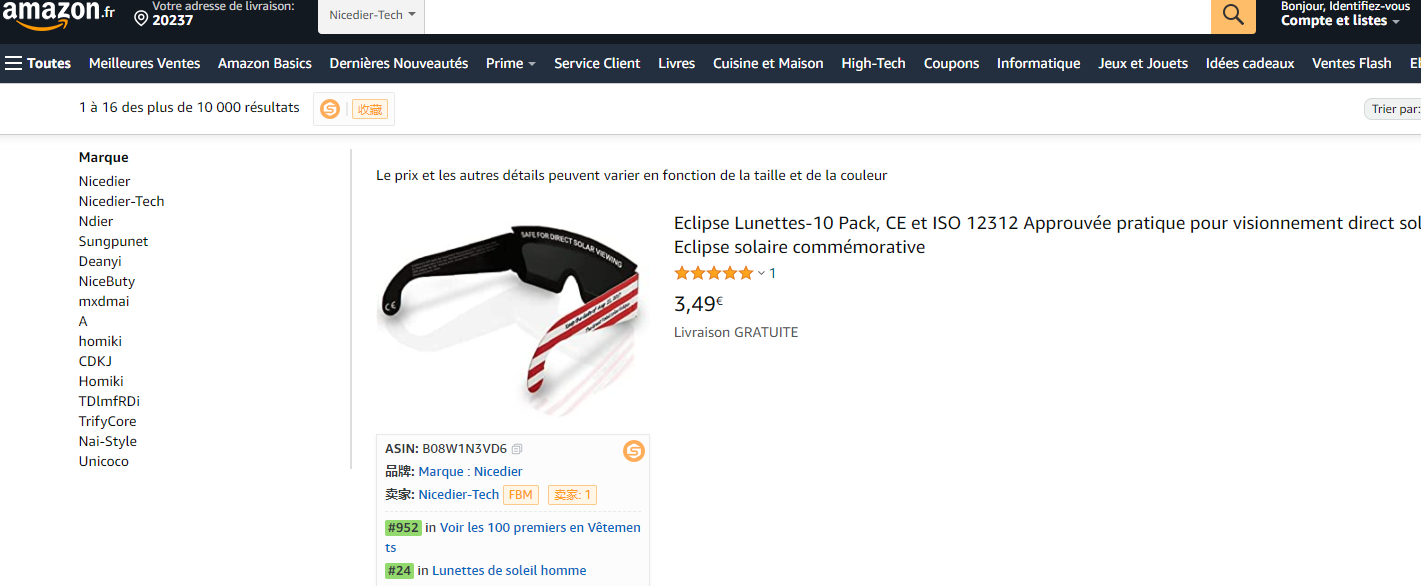Image resolution: width=1421 pixels, height=586 pixels.
Task: Expand the Prime menu dropdown
Action: click(511, 63)
